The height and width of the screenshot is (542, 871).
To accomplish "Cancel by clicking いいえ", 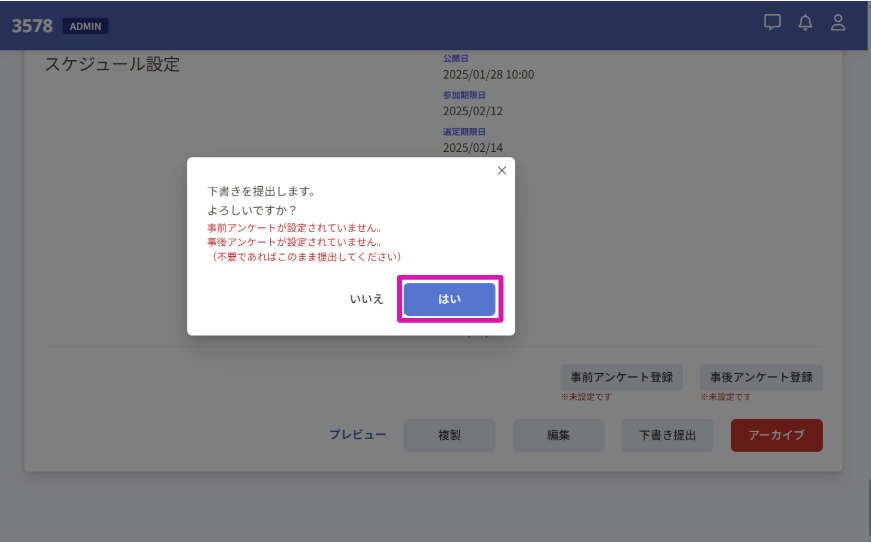I will coord(366,299).
